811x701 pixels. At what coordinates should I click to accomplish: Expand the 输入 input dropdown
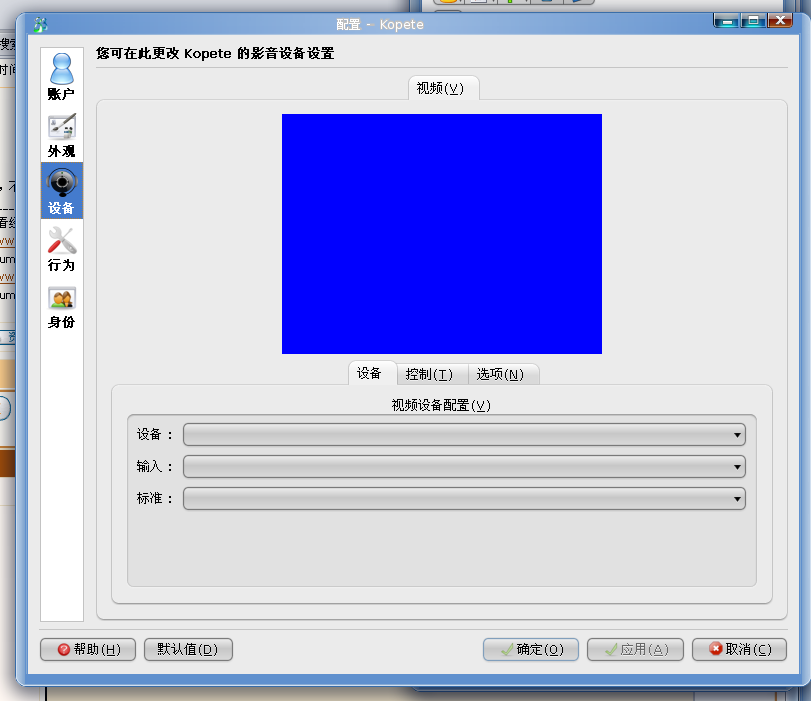click(464, 467)
